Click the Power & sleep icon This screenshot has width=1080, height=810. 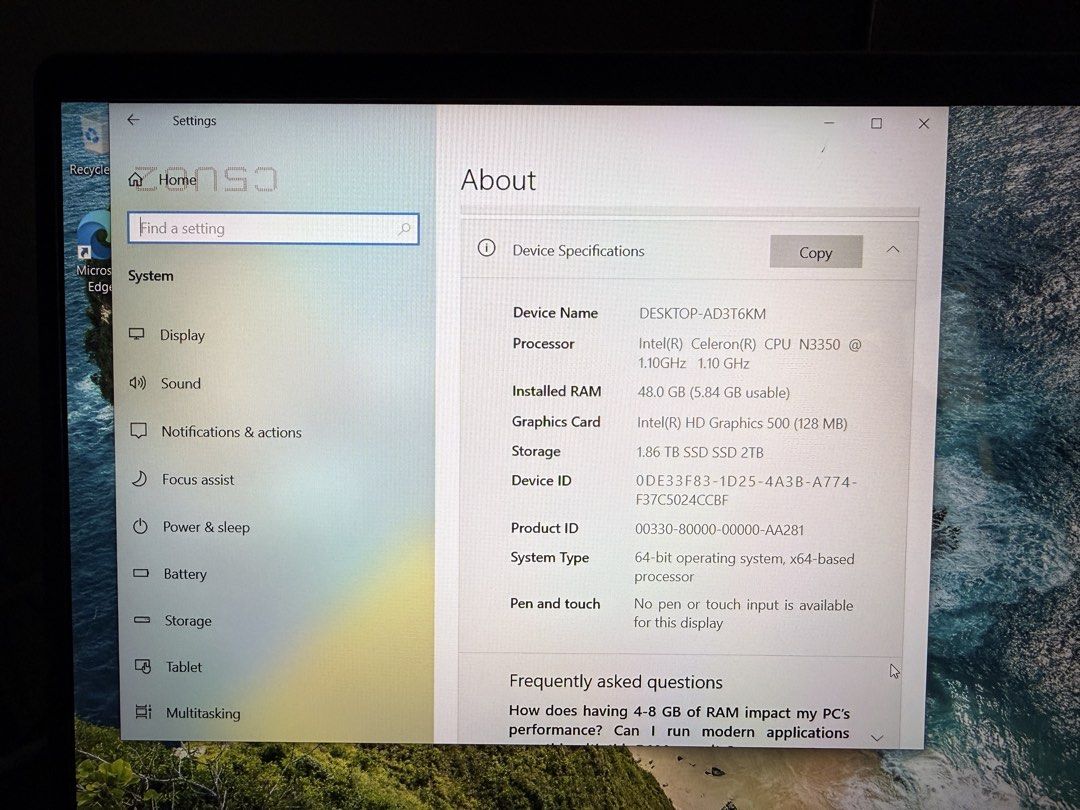(141, 526)
